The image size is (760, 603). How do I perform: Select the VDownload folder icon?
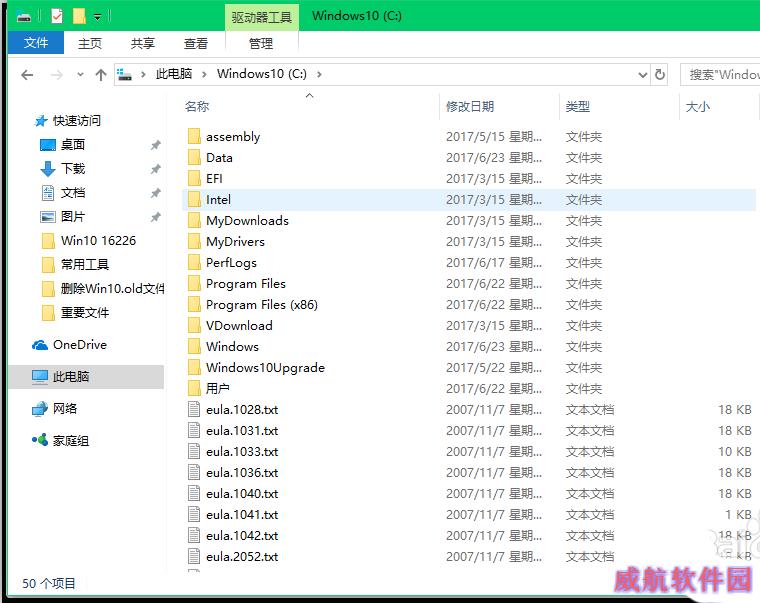pos(194,325)
